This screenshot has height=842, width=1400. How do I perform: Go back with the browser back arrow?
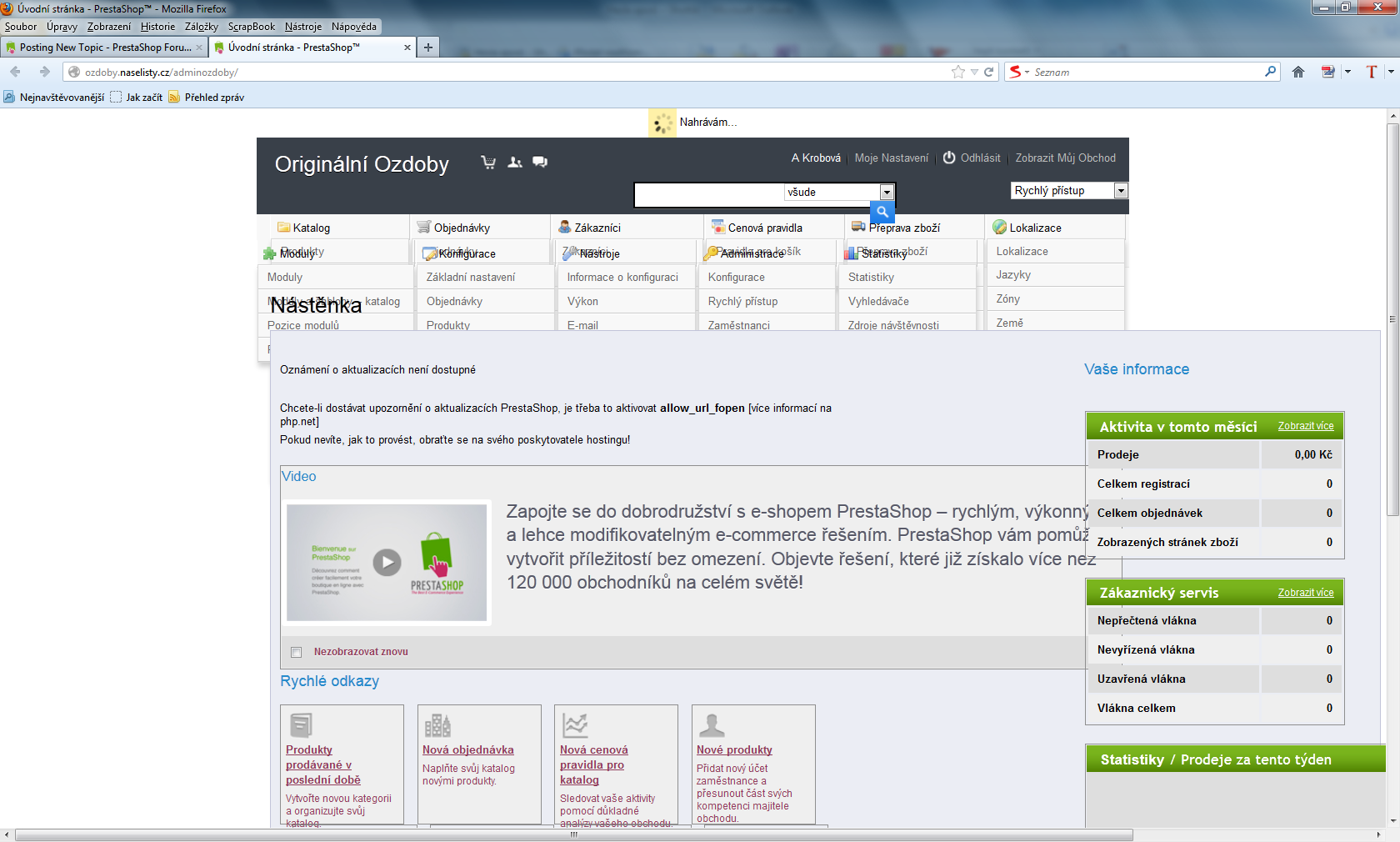pyautogui.click(x=15, y=72)
